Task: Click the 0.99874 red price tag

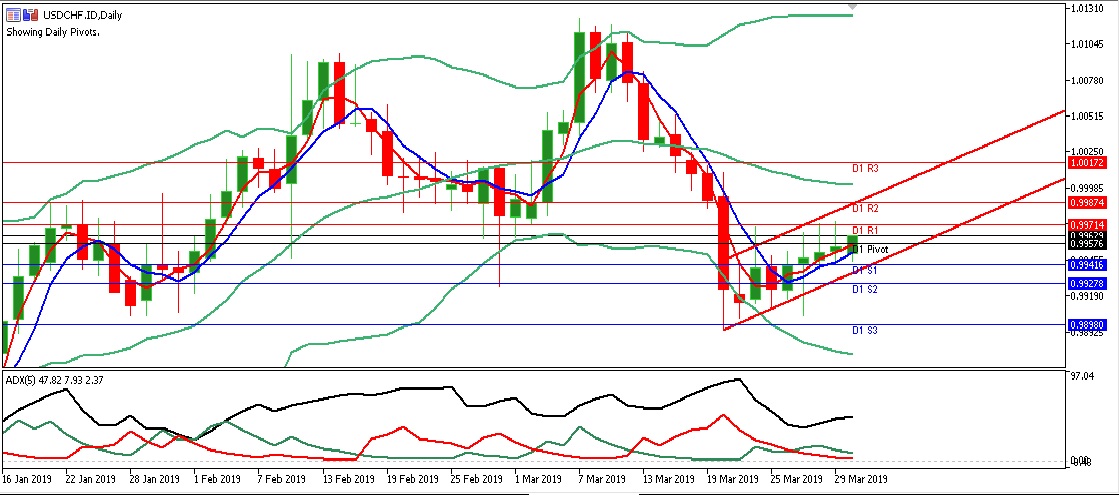Action: click(1087, 203)
